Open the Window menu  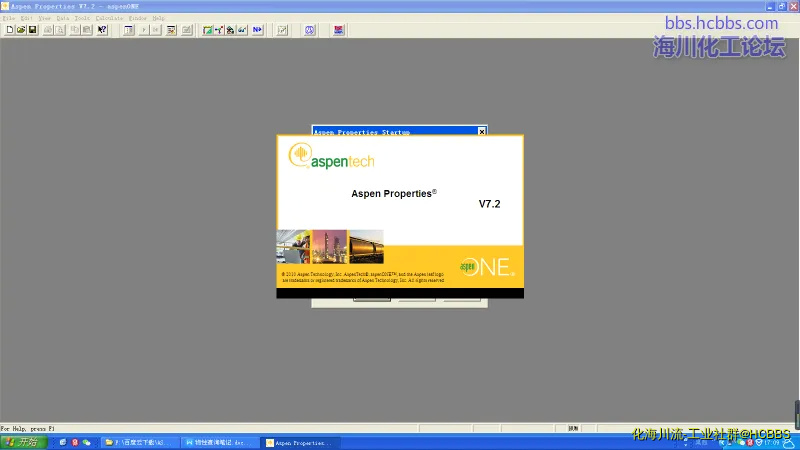(137, 18)
